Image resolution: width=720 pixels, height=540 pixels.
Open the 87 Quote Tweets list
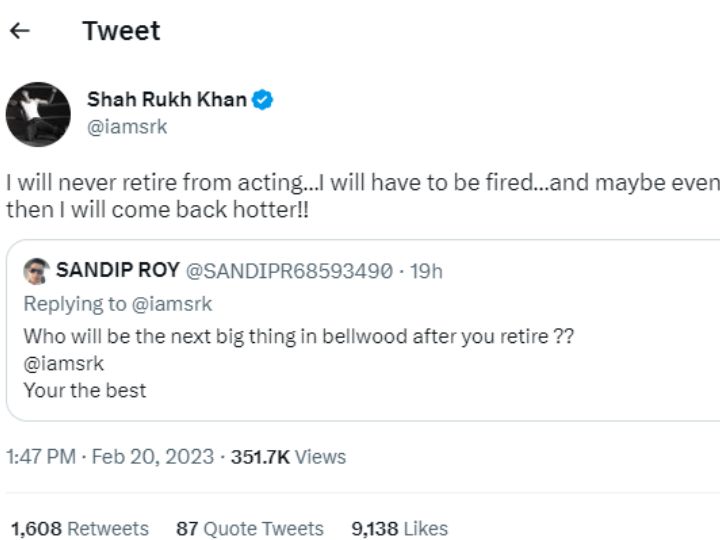(250, 529)
